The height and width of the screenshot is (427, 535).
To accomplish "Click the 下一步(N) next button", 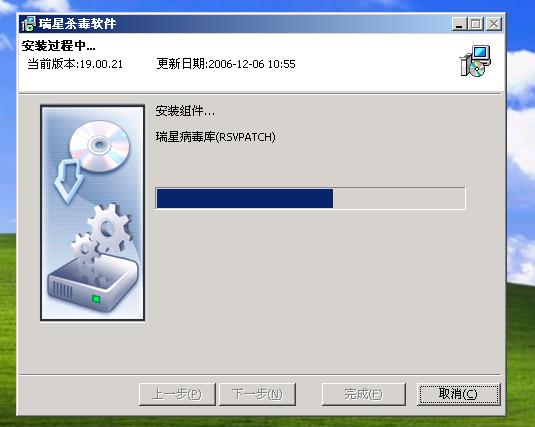I will pyautogui.click(x=257, y=394).
